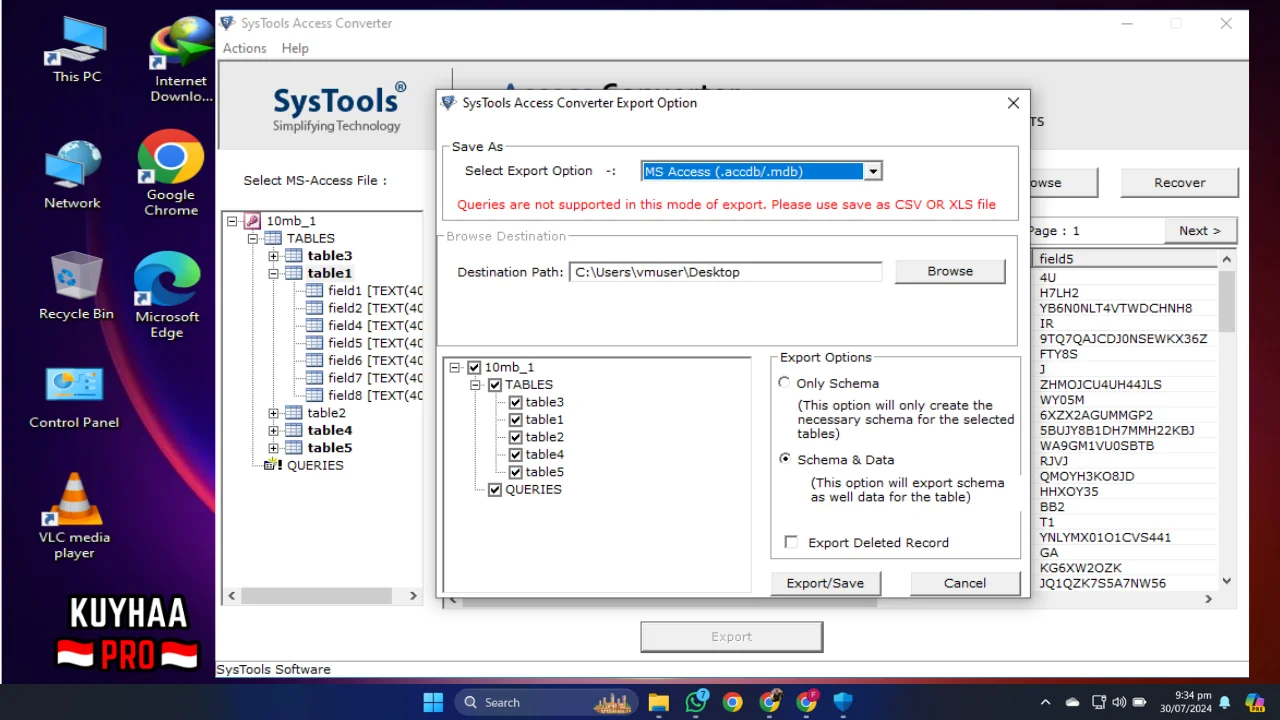Click Browse next to Destination Path
The height and width of the screenshot is (720, 1280).
pyautogui.click(x=950, y=271)
